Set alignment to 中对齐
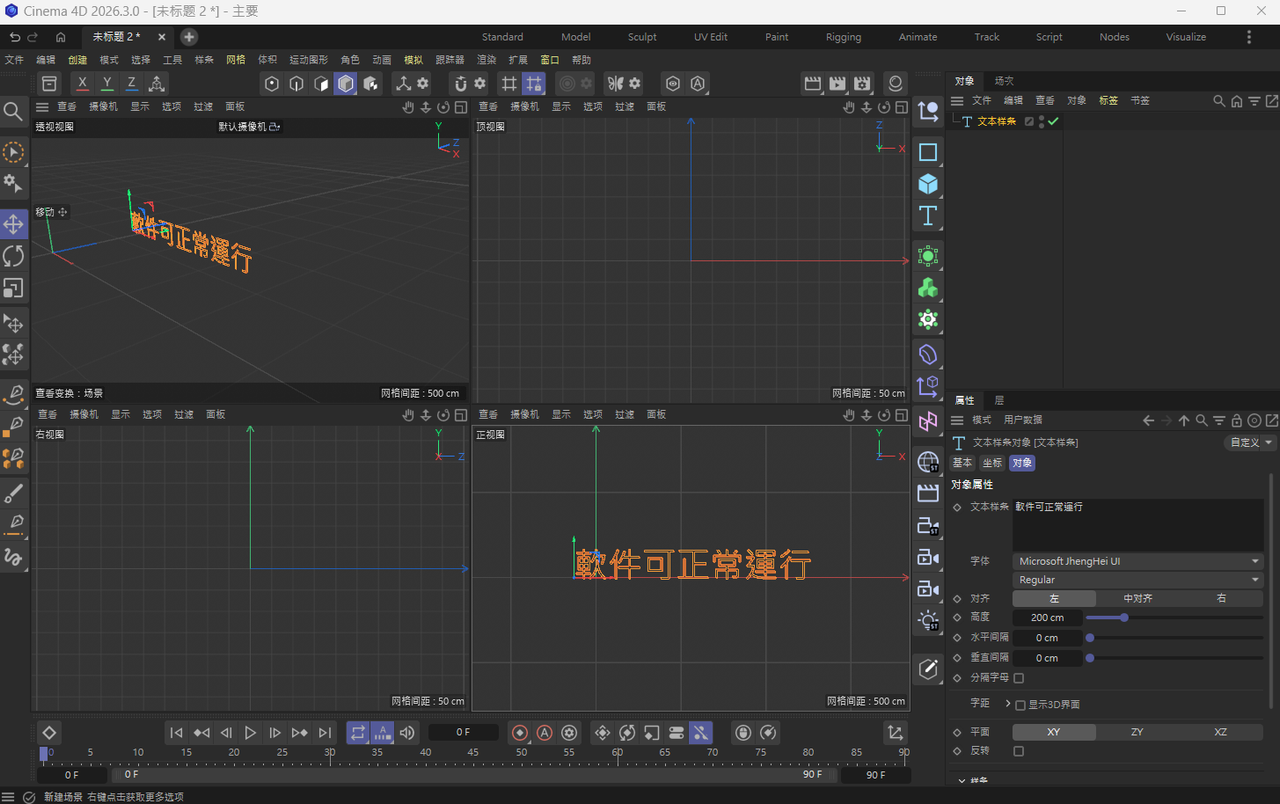The image size is (1280, 804). tap(1138, 598)
